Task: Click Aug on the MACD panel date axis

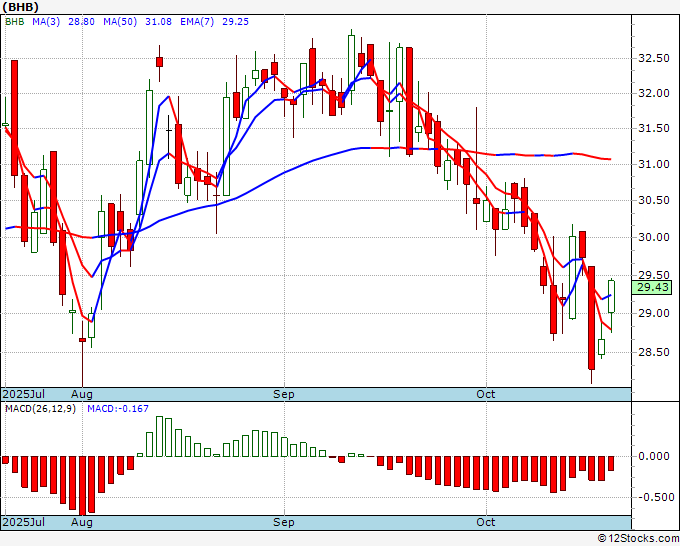Action: point(82,522)
